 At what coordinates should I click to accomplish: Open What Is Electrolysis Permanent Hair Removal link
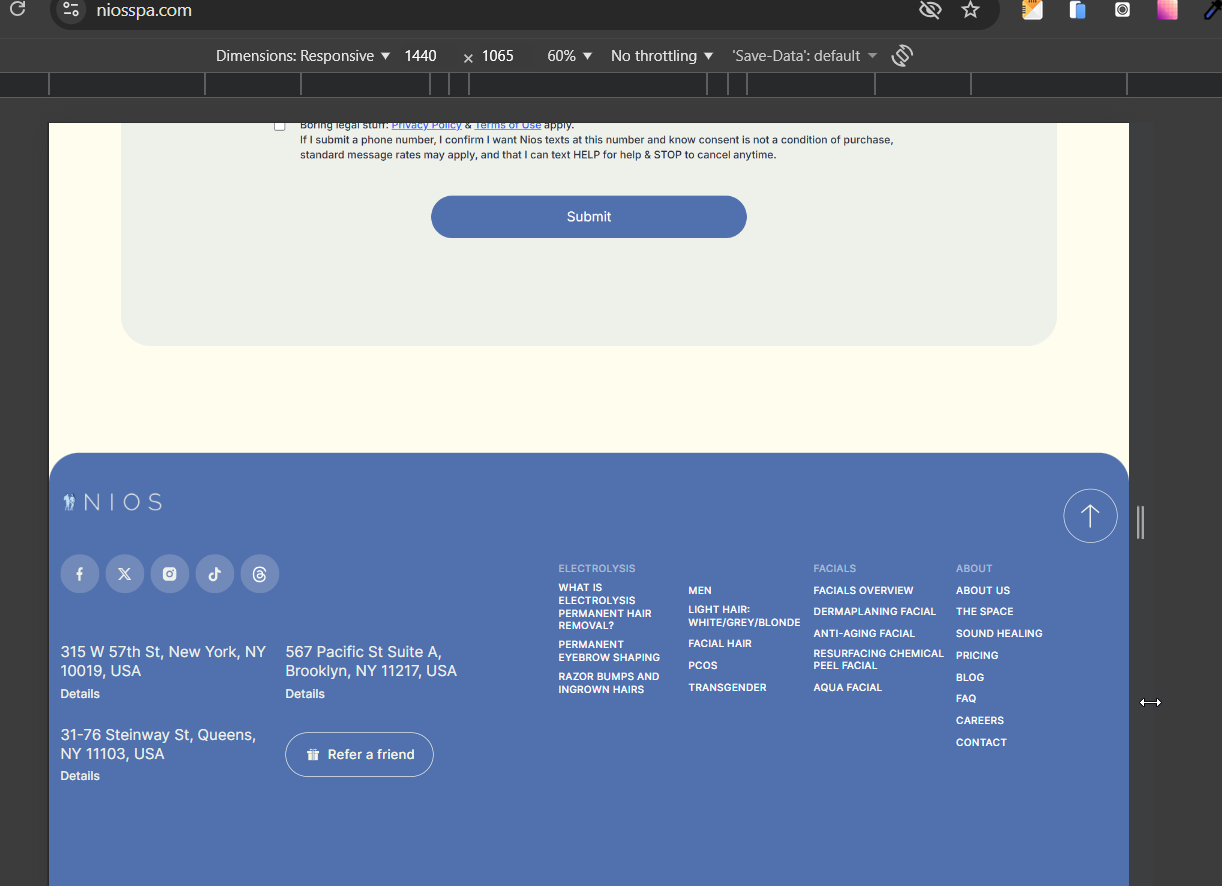(605, 607)
